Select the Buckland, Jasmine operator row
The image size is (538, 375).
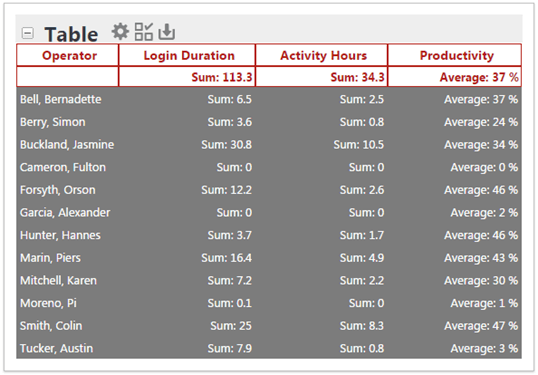[269, 144]
